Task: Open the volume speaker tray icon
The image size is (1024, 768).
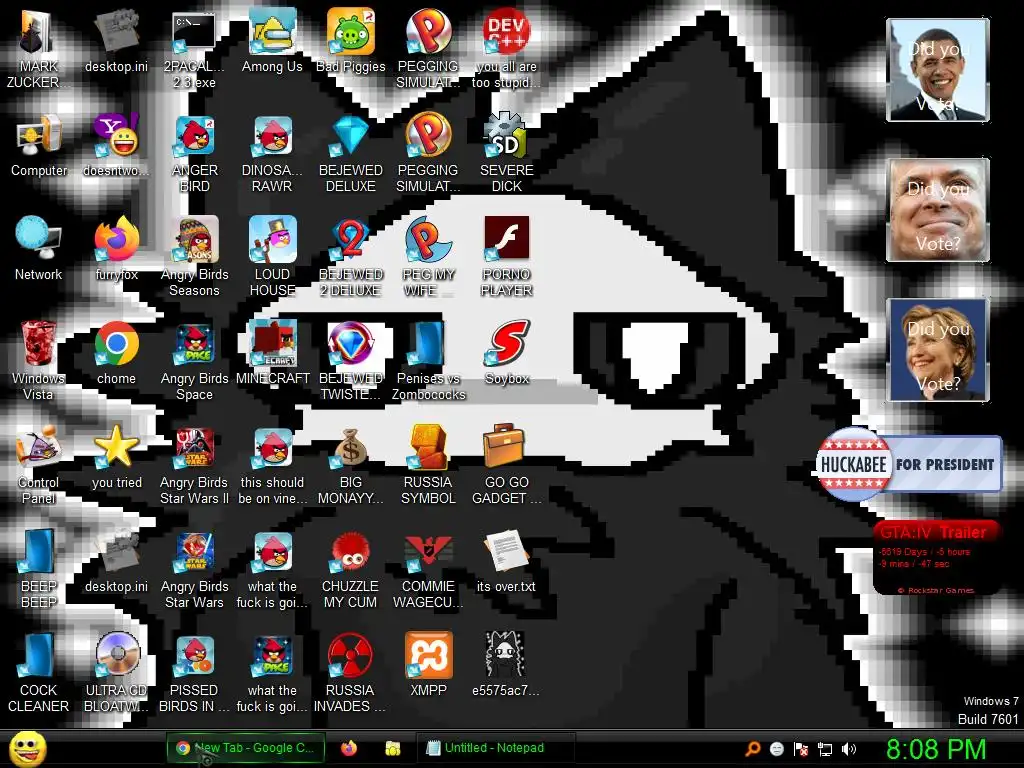Action: click(x=849, y=749)
